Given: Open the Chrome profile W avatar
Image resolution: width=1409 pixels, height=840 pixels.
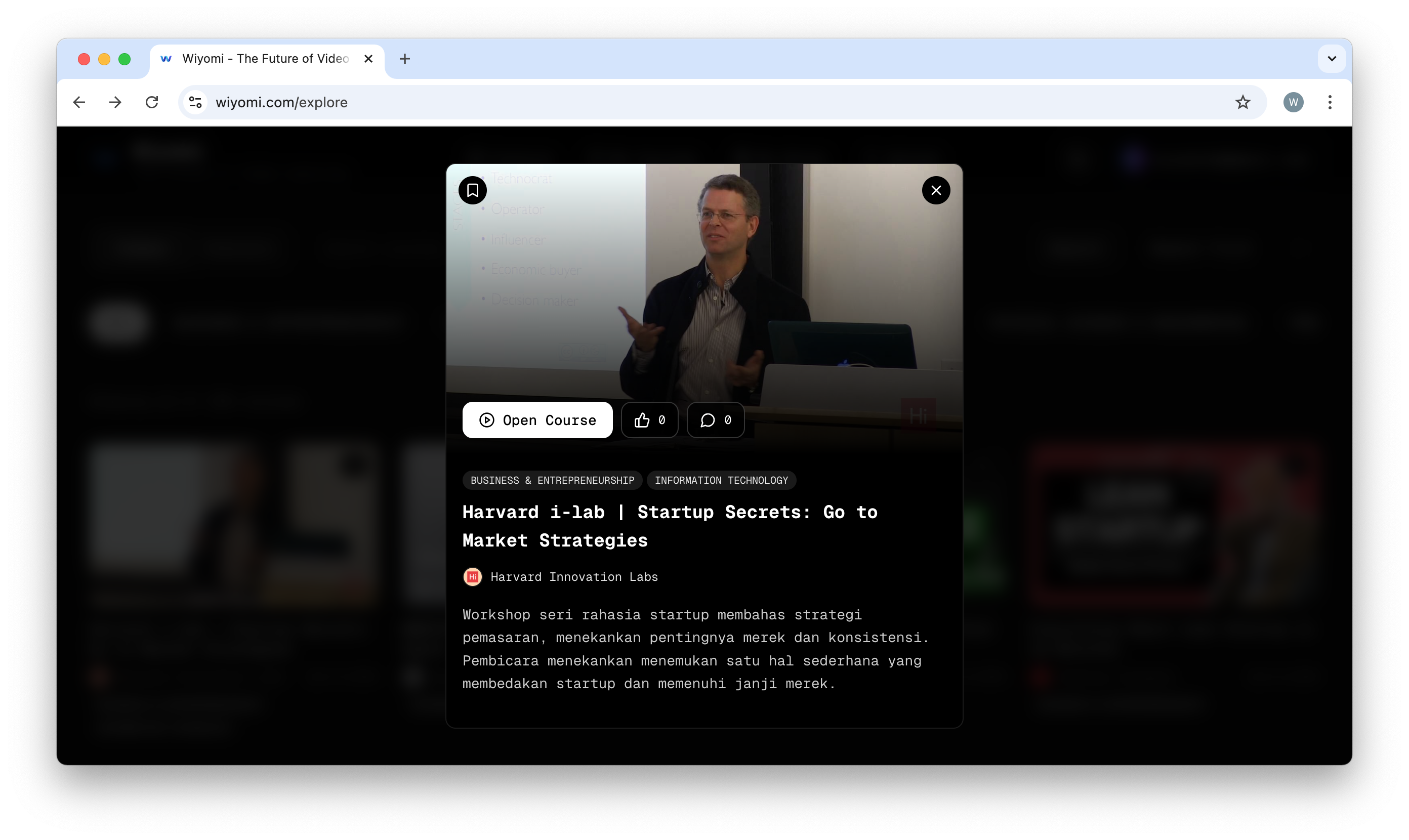Looking at the screenshot, I should (x=1293, y=102).
